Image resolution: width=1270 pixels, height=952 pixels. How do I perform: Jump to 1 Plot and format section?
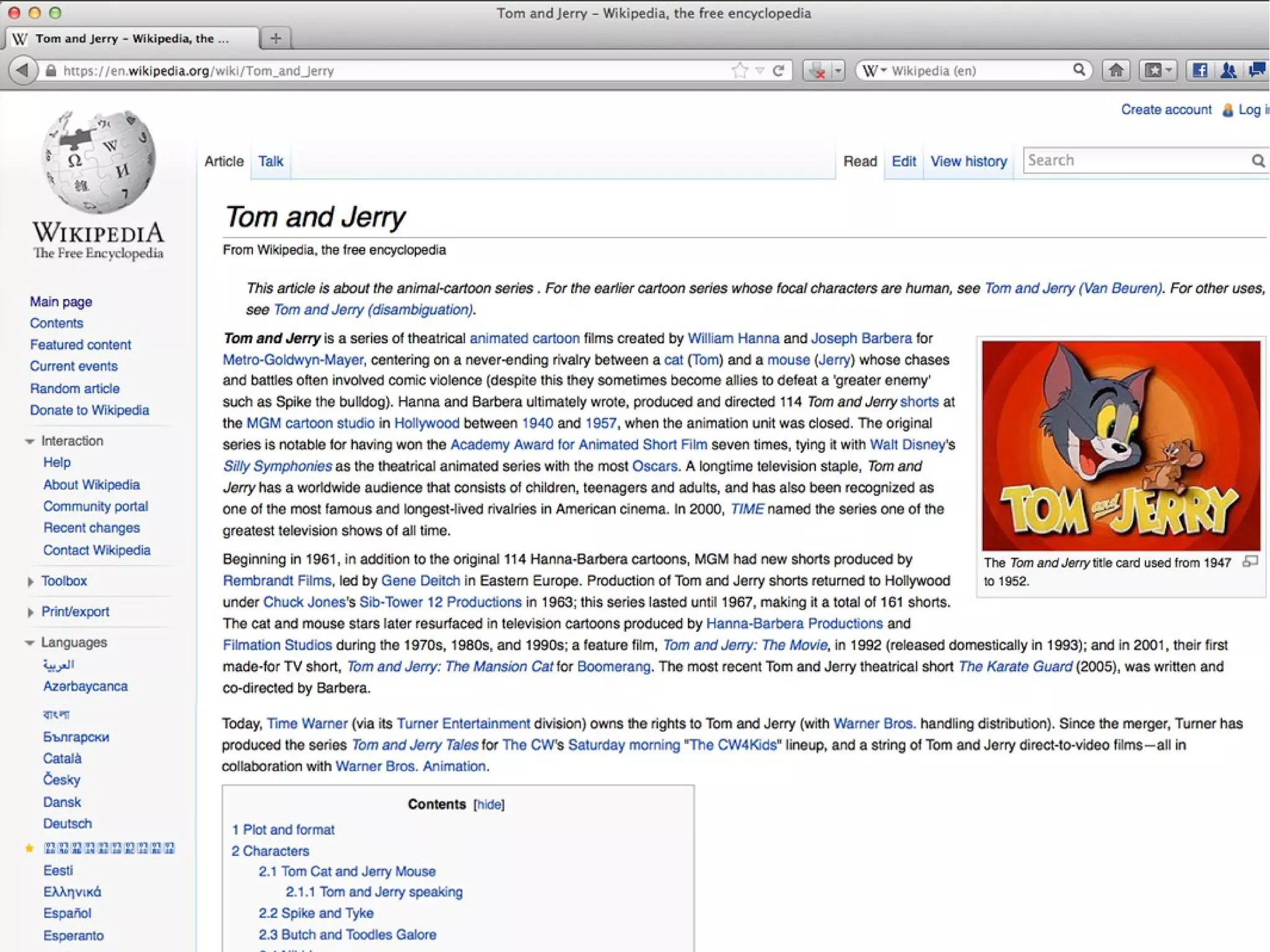[x=283, y=830]
